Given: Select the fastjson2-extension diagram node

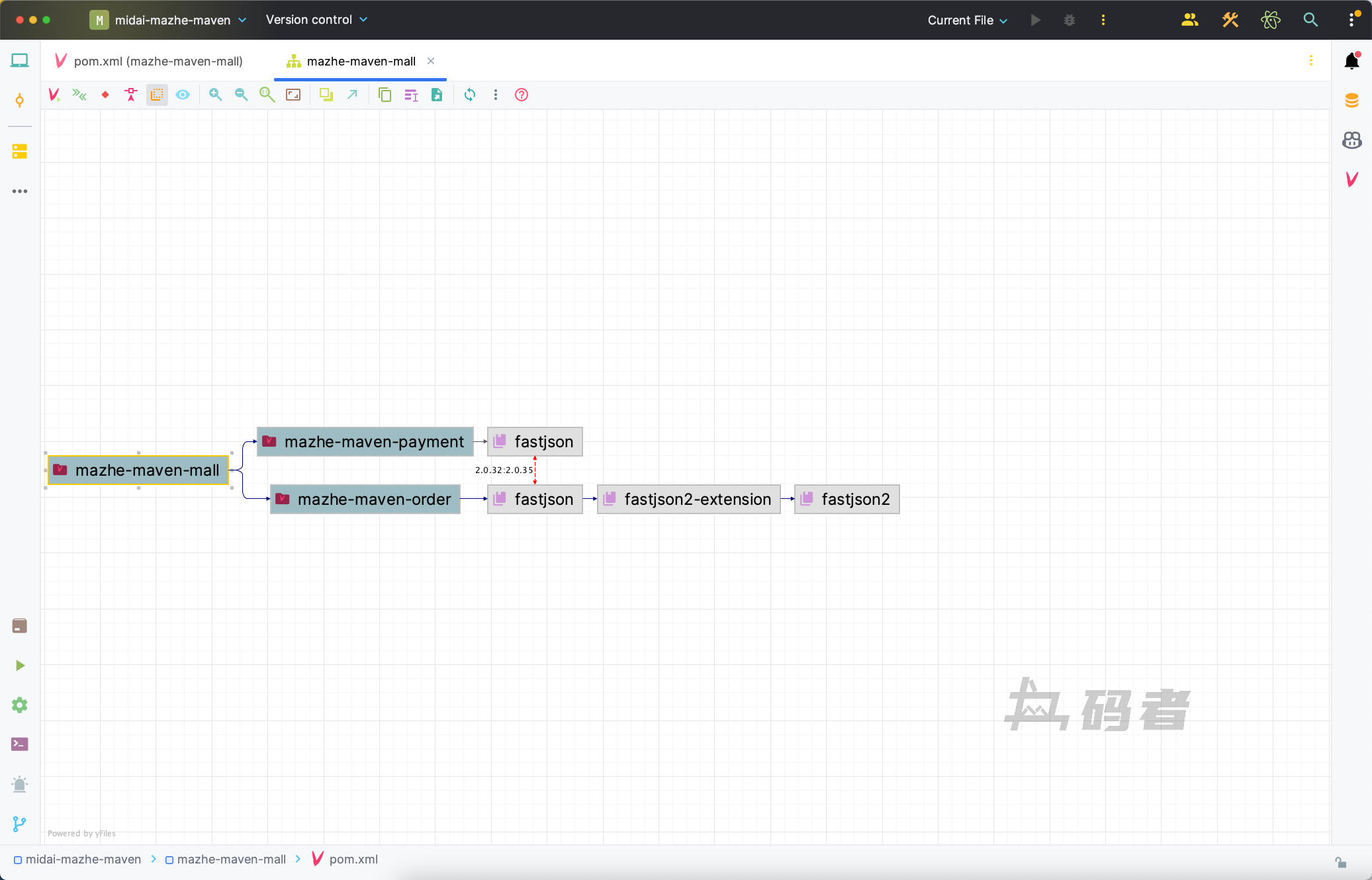Looking at the screenshot, I should (688, 499).
